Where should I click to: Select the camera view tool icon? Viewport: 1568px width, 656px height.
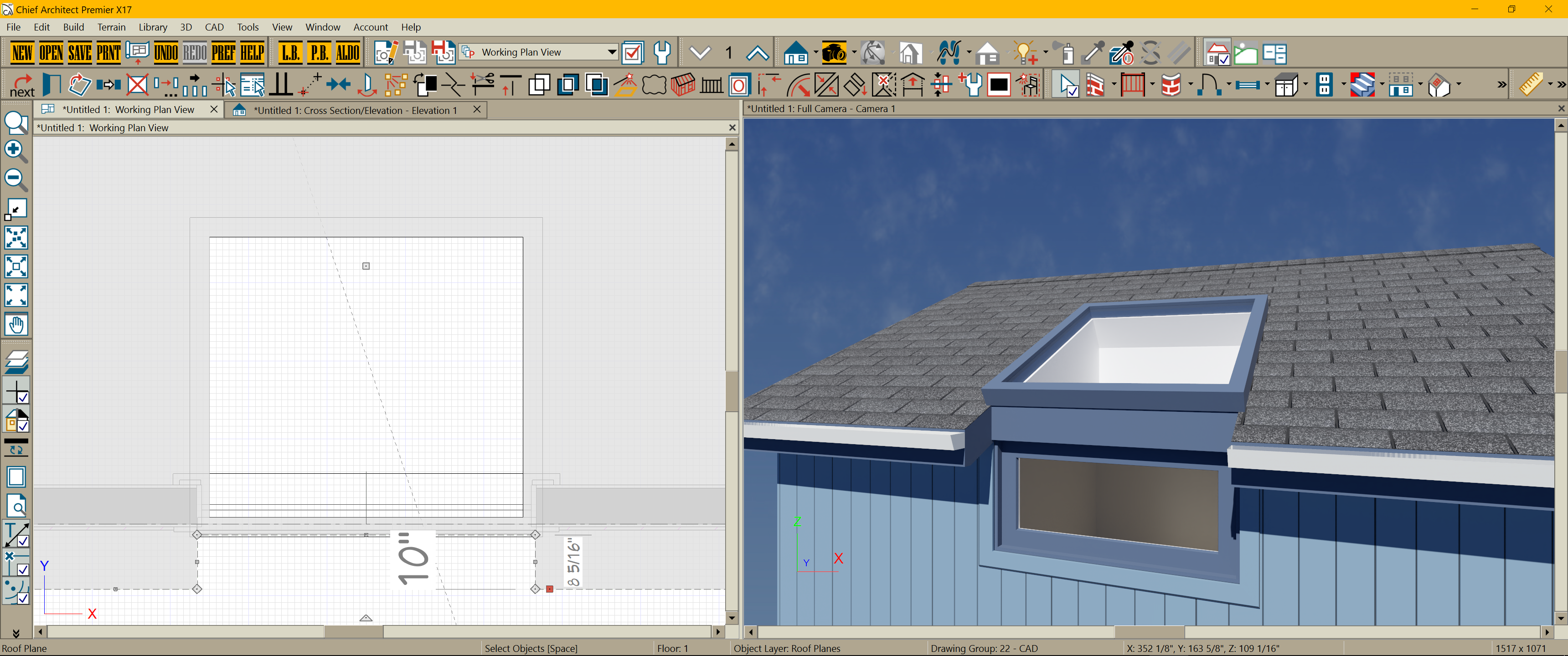pyautogui.click(x=834, y=53)
